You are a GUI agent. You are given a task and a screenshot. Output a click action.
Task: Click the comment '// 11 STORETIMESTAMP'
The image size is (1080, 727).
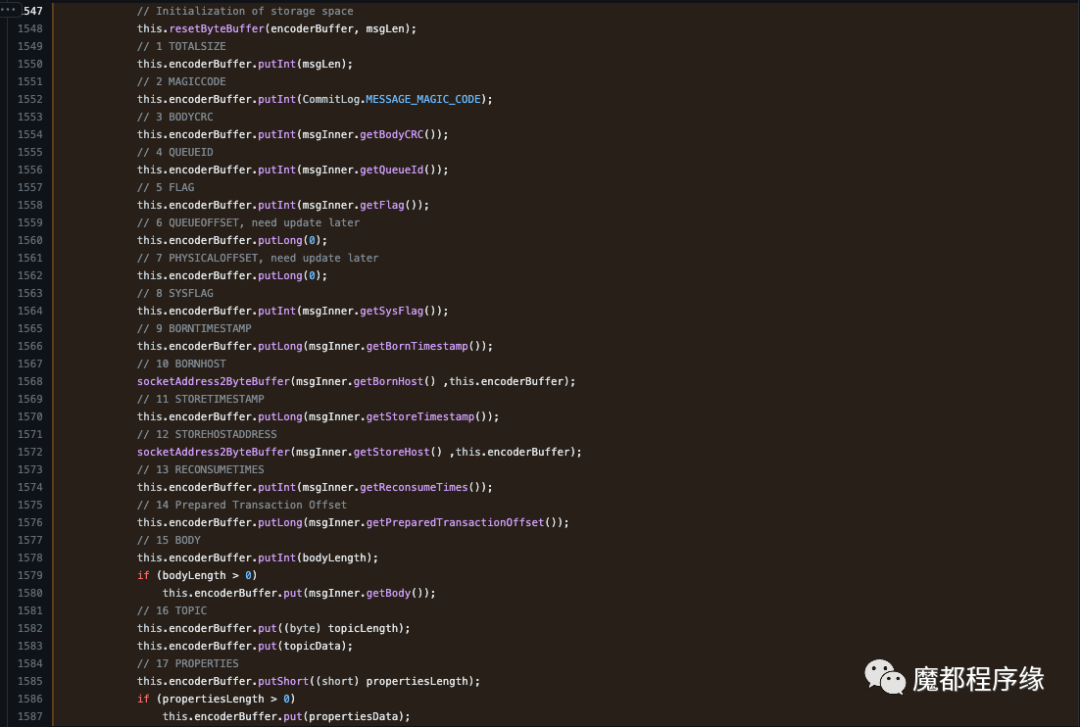point(200,399)
